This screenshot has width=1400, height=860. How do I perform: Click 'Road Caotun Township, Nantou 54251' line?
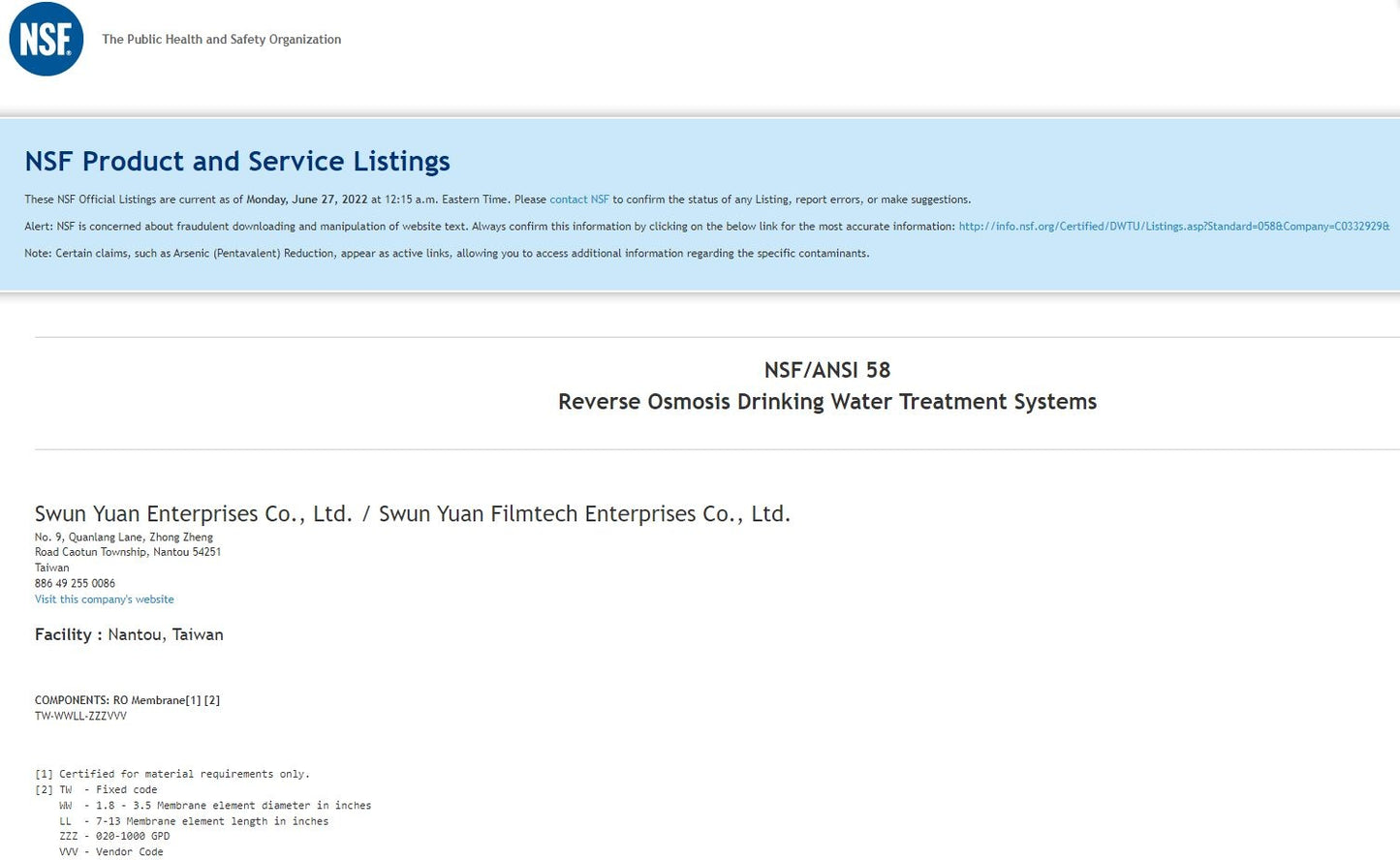tap(128, 552)
